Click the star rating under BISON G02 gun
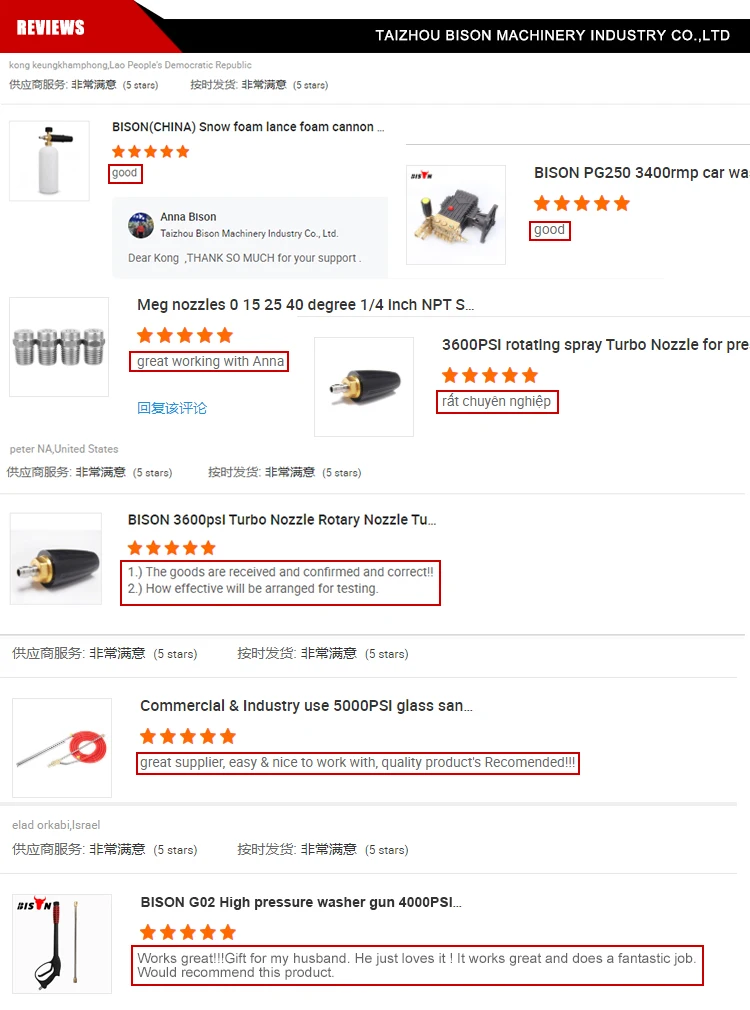Image resolution: width=750 pixels, height=1010 pixels. pyautogui.click(x=188, y=932)
